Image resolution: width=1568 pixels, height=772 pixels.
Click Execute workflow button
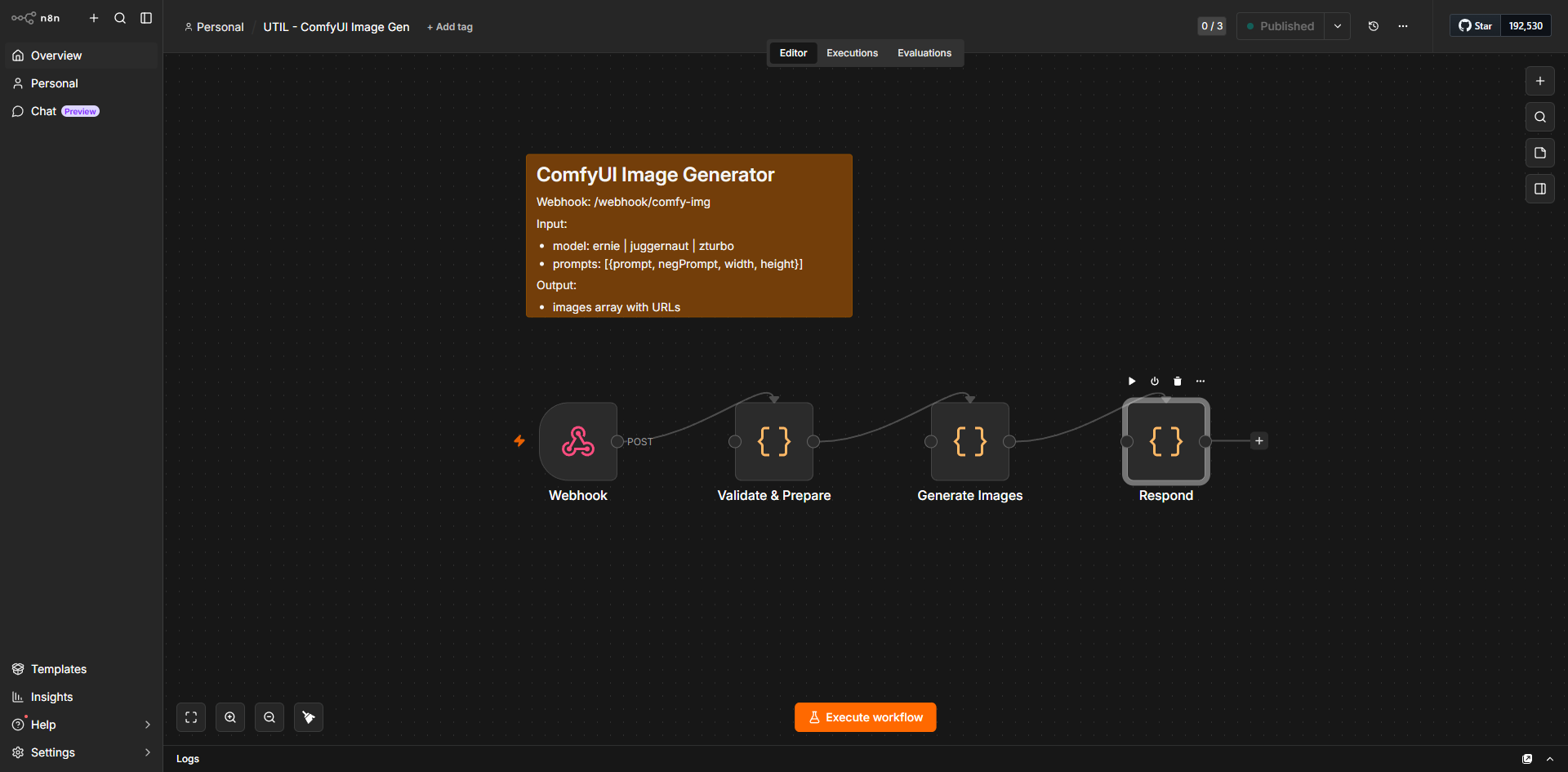pos(866,717)
